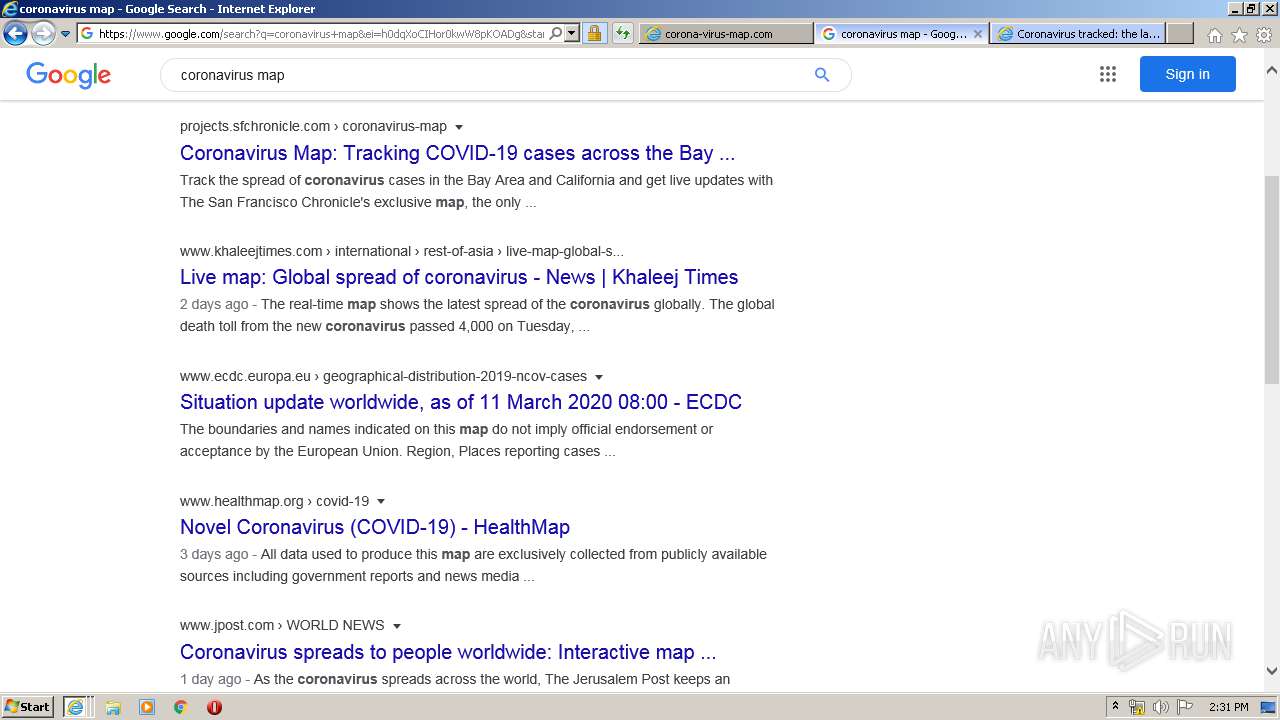The height and width of the screenshot is (720, 1280).
Task: Open the file explorer taskbar icon
Action: point(113,707)
